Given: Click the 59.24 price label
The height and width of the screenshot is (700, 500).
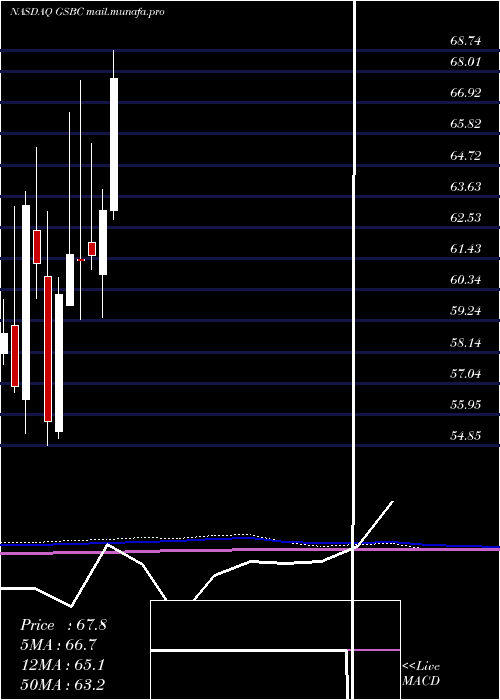Looking at the screenshot, I should coord(466,311).
